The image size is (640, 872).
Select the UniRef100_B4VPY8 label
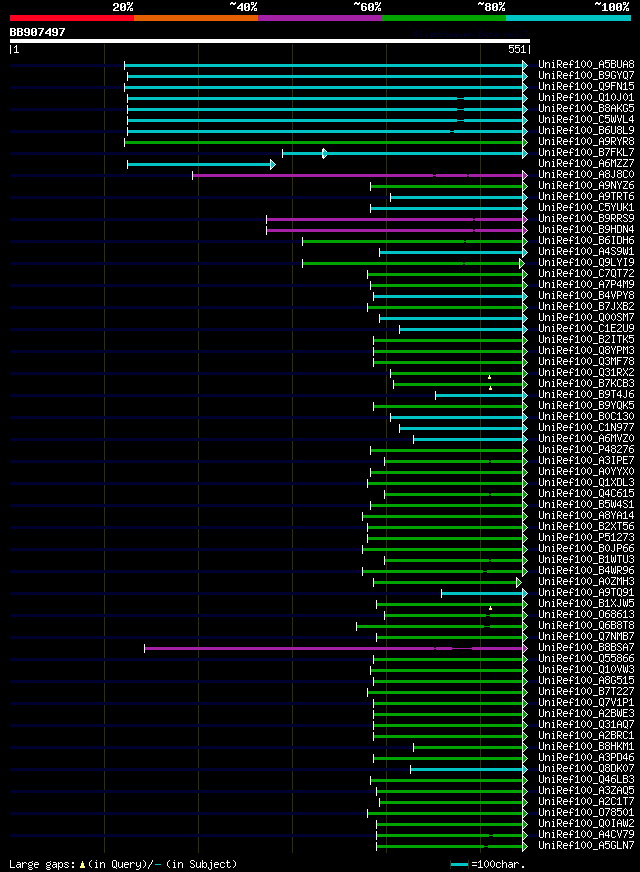[x=586, y=296]
